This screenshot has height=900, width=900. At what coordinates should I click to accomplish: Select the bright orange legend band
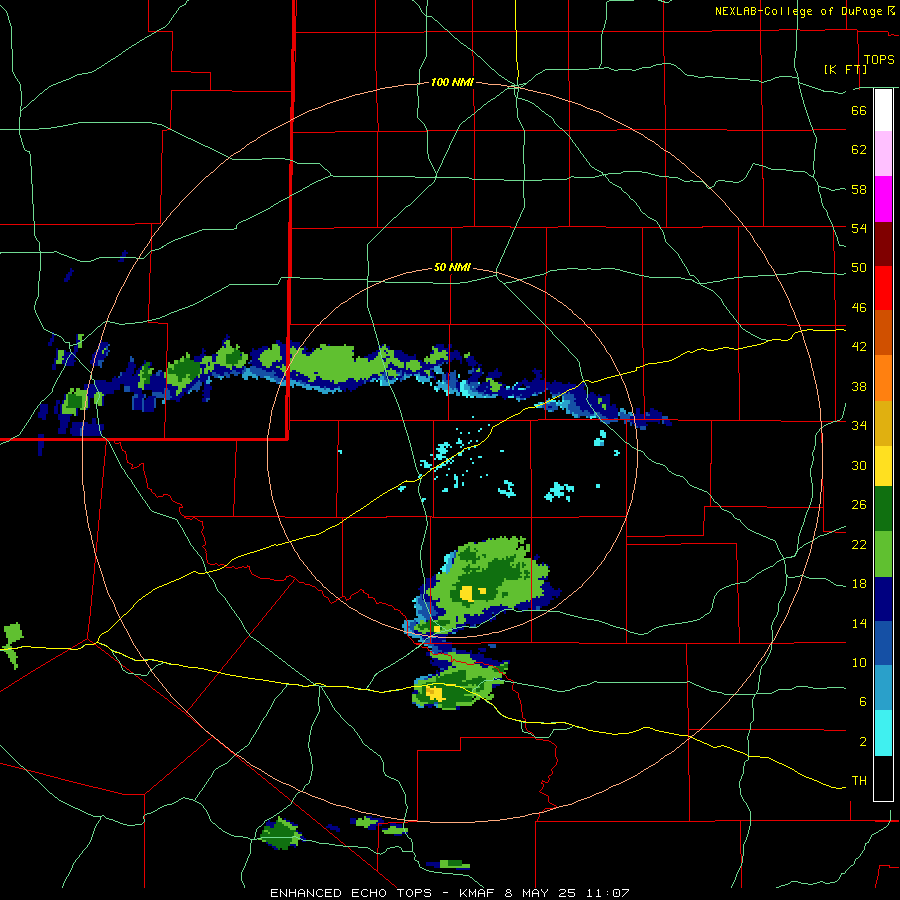[883, 378]
